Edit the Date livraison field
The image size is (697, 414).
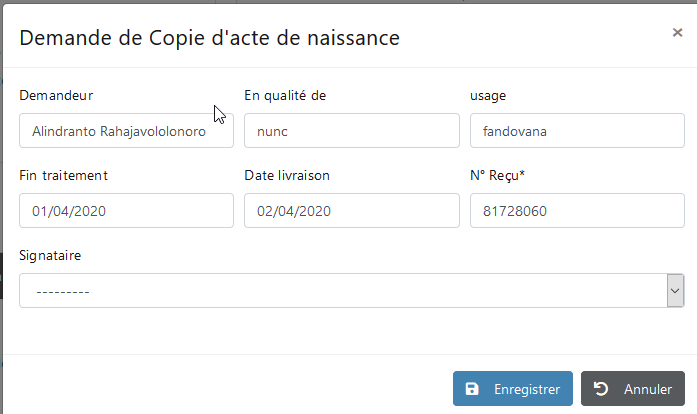(352, 211)
